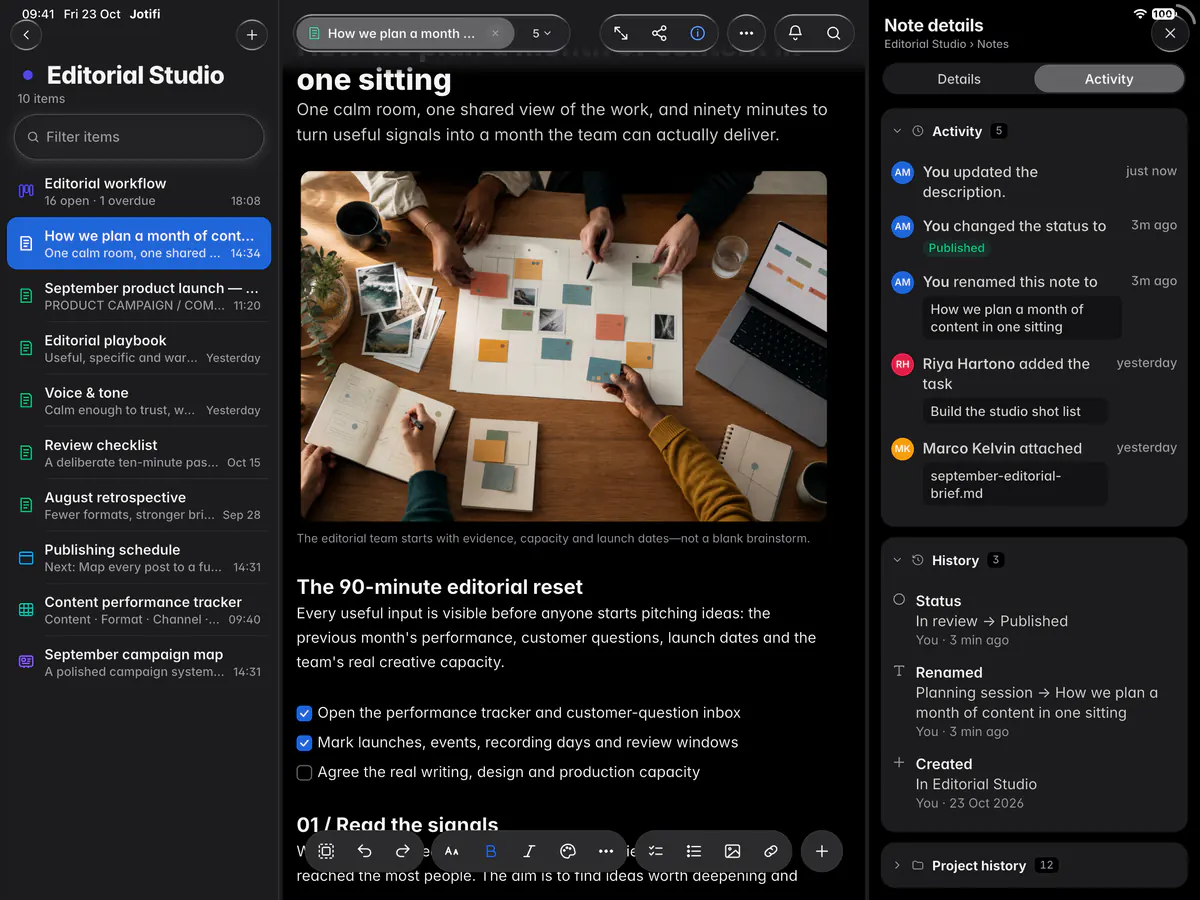The image size is (1200, 900).
Task: Click the 'In review → Published' history entry
Action: pyautogui.click(x=992, y=621)
